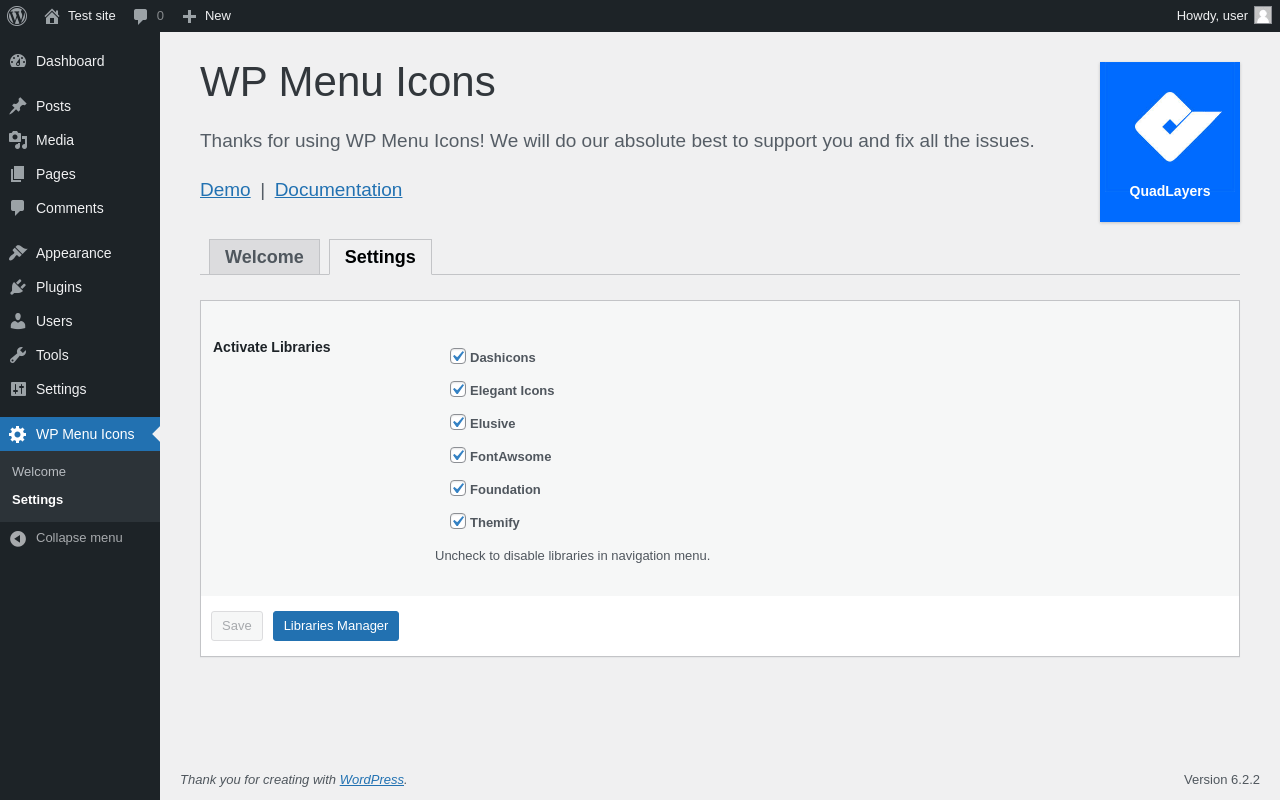1280x800 pixels.
Task: Click the WP Menu Icons gear icon
Action: [18, 434]
